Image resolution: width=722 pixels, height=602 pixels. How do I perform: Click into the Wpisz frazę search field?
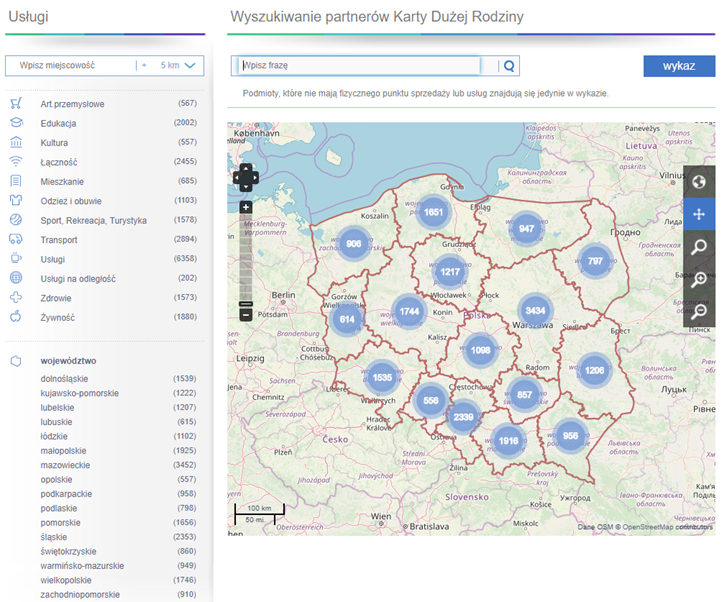coord(359,65)
